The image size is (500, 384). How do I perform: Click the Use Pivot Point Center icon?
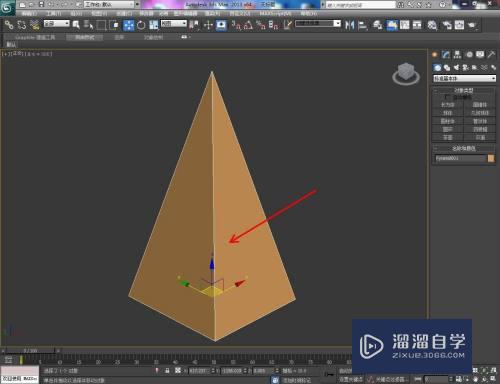[194, 25]
